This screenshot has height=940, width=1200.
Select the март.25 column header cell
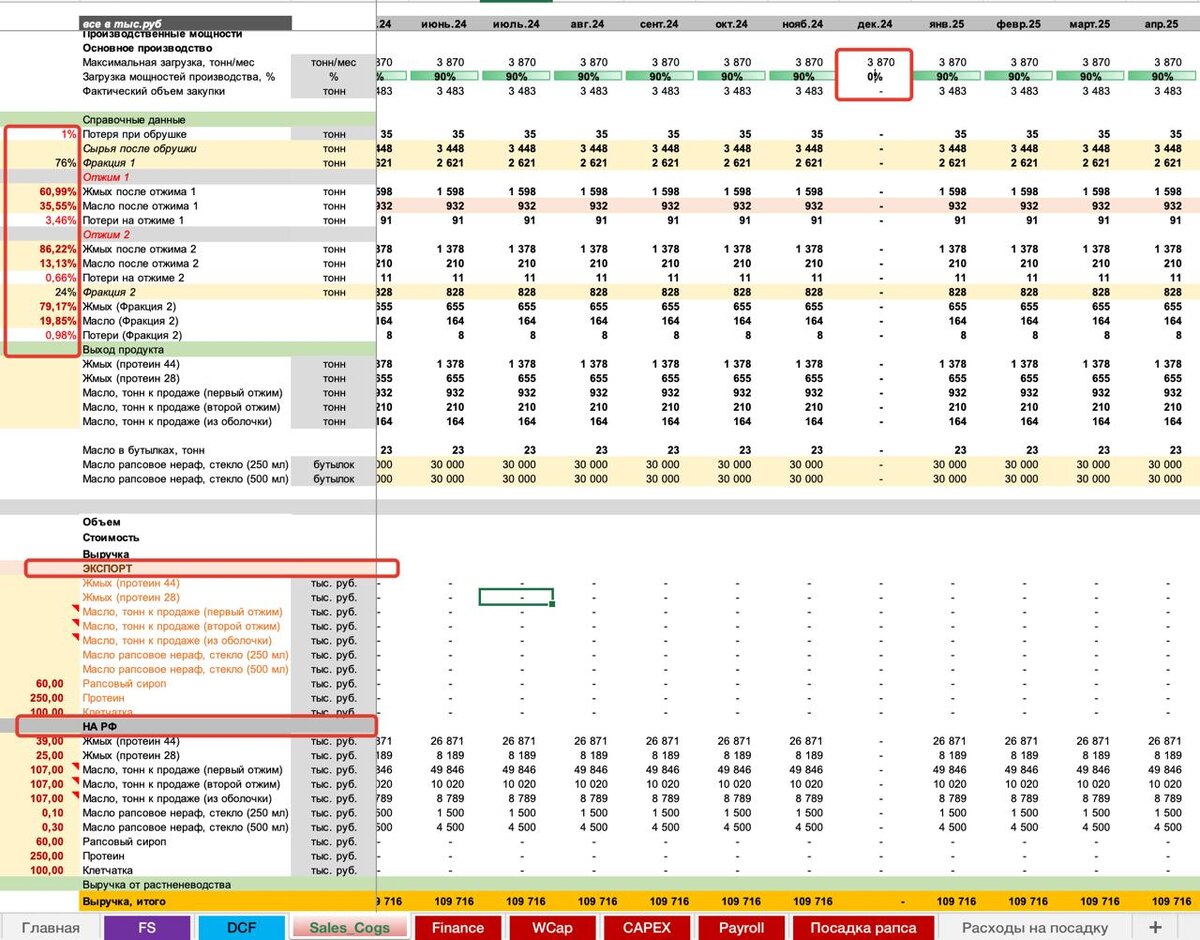[x=1092, y=23]
